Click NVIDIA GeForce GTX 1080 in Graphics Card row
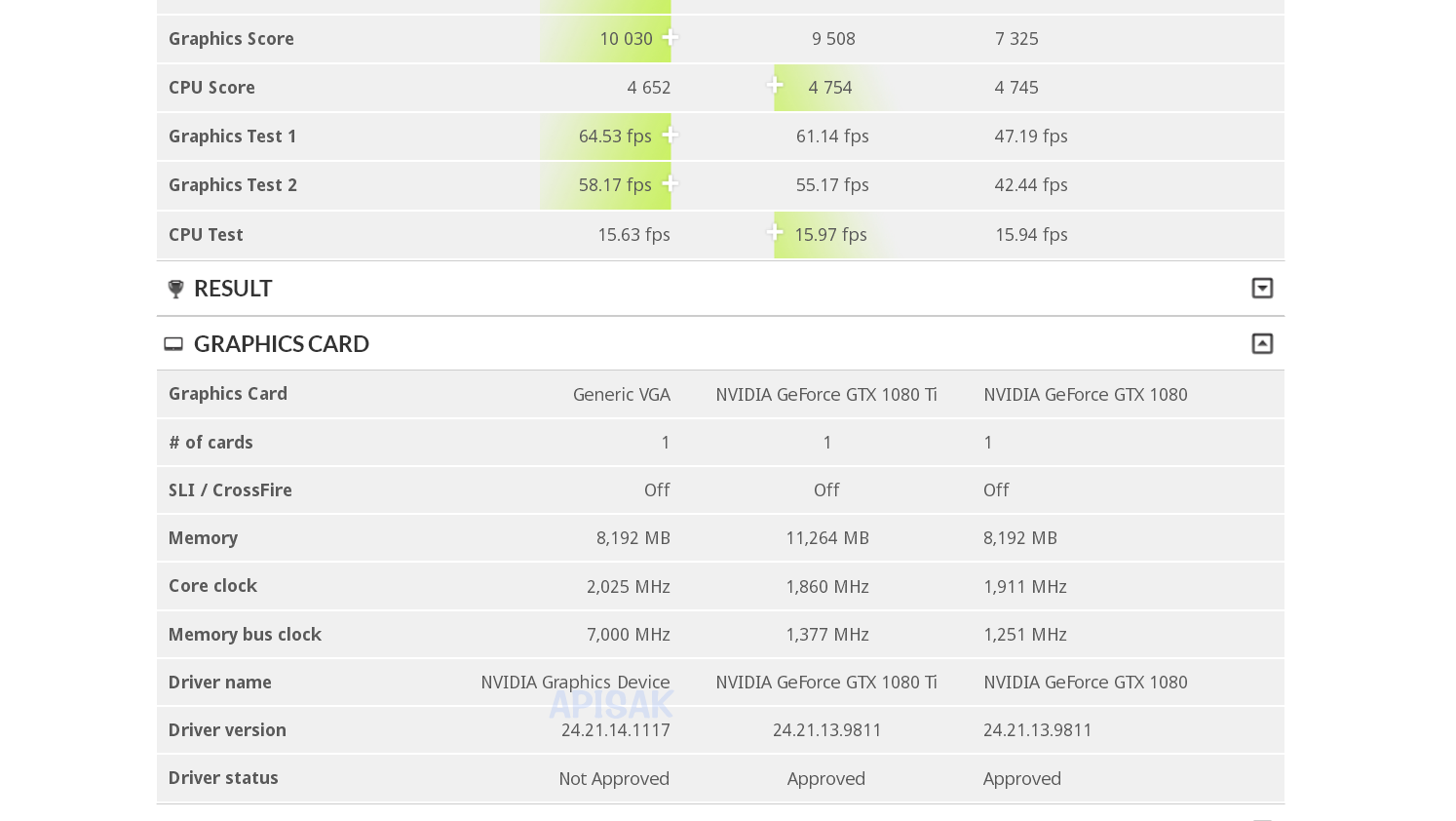Image resolution: width=1456 pixels, height=821 pixels. [1086, 395]
